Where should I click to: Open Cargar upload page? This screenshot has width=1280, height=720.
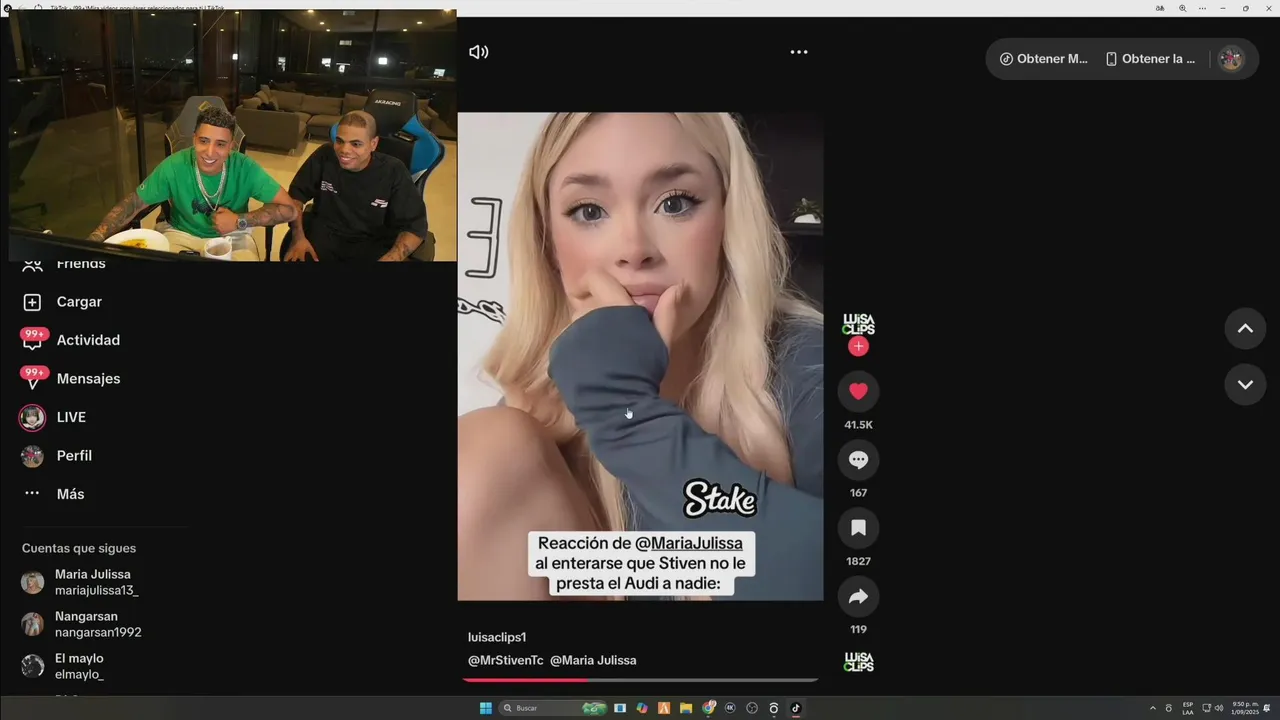(79, 302)
